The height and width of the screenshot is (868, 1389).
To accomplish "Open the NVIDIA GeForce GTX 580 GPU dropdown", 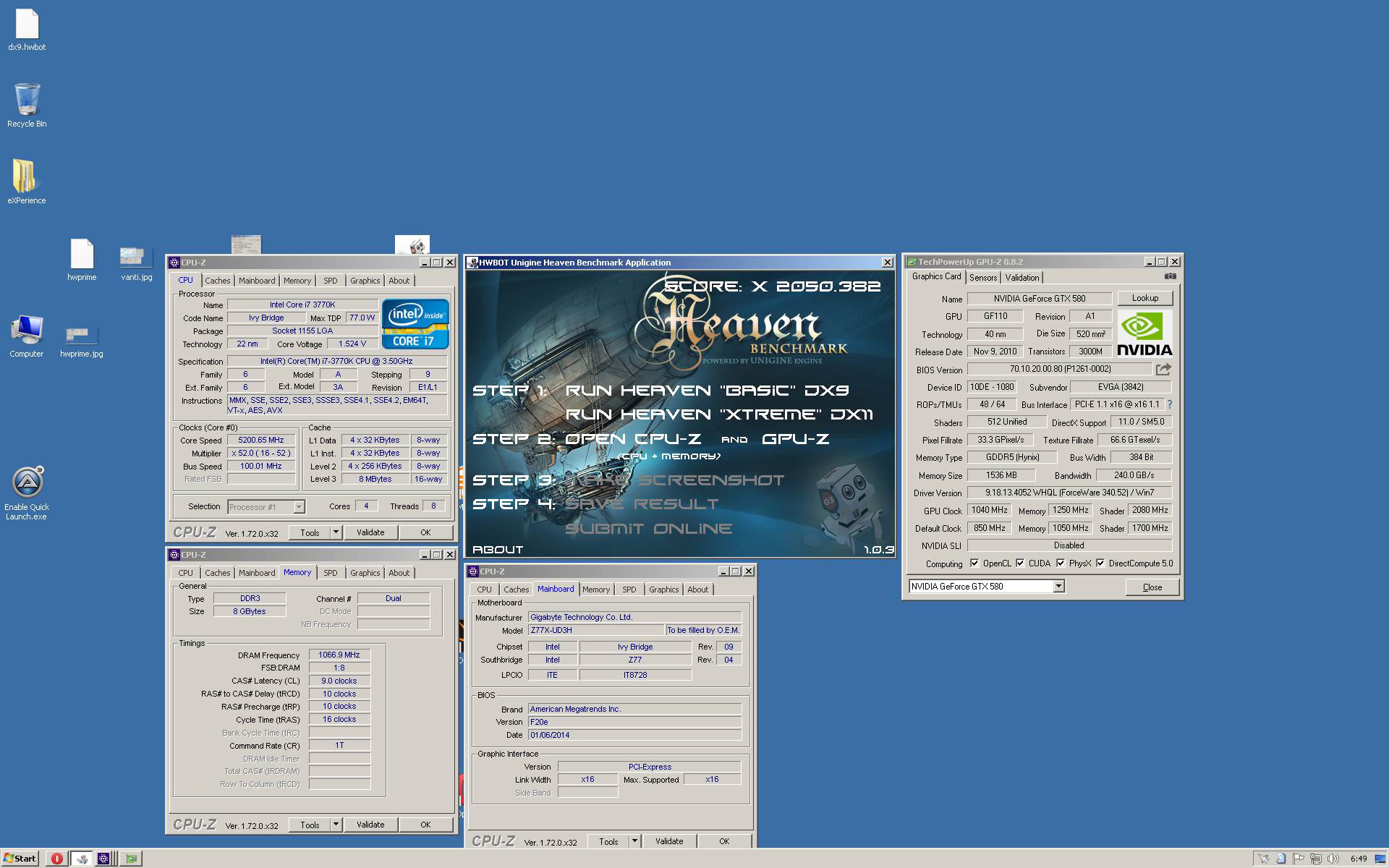I will 1058,587.
